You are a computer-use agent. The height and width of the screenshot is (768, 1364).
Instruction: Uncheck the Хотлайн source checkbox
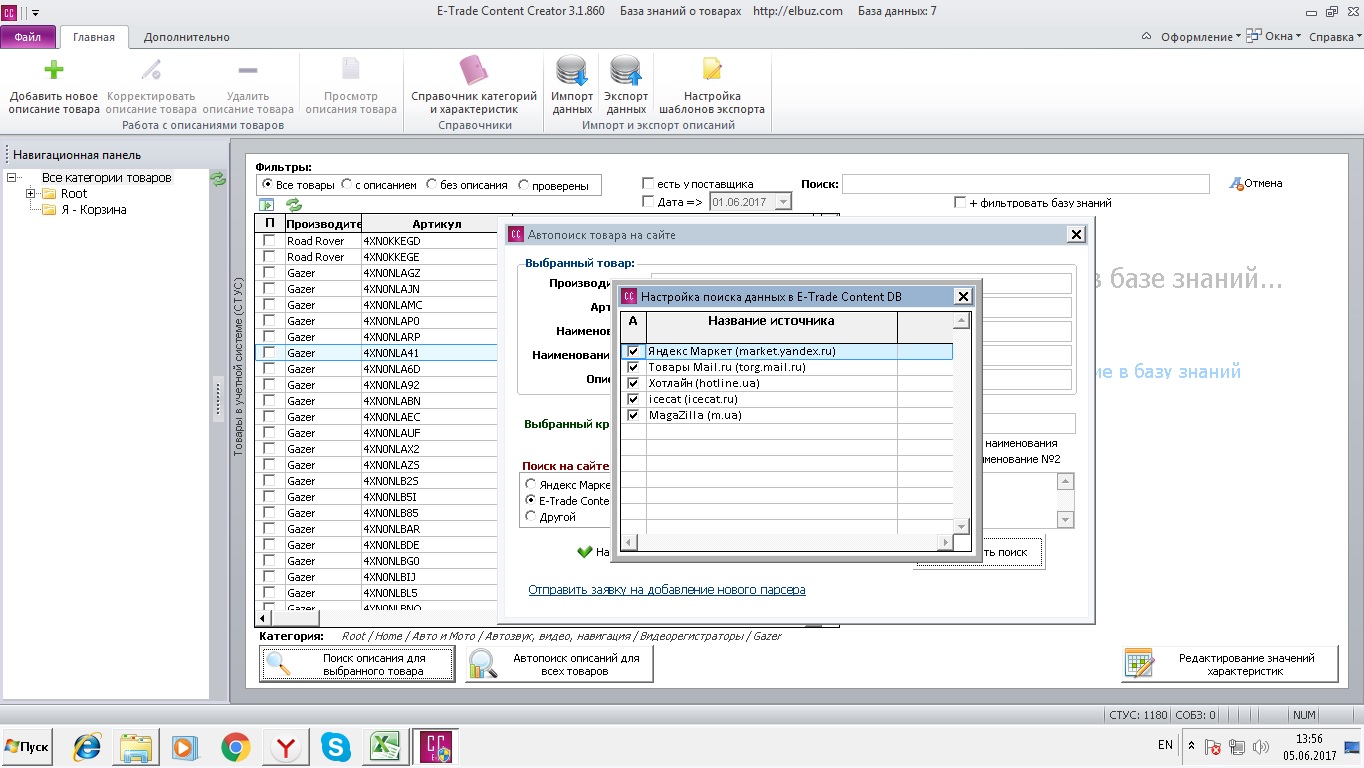click(x=633, y=384)
